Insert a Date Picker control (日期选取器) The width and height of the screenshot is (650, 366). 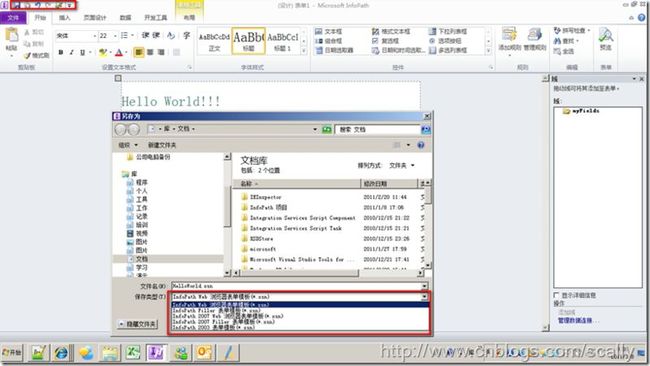(334, 51)
